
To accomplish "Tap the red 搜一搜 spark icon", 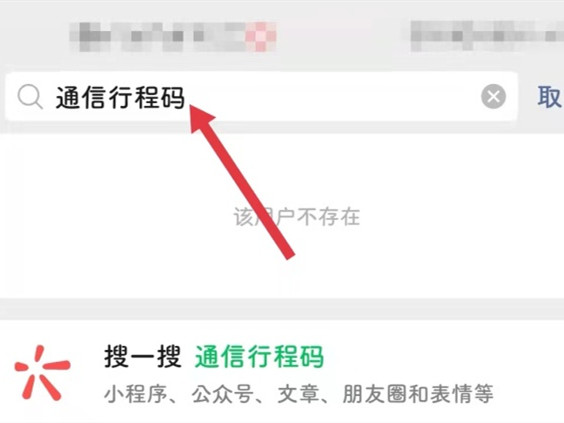I will click(42, 373).
